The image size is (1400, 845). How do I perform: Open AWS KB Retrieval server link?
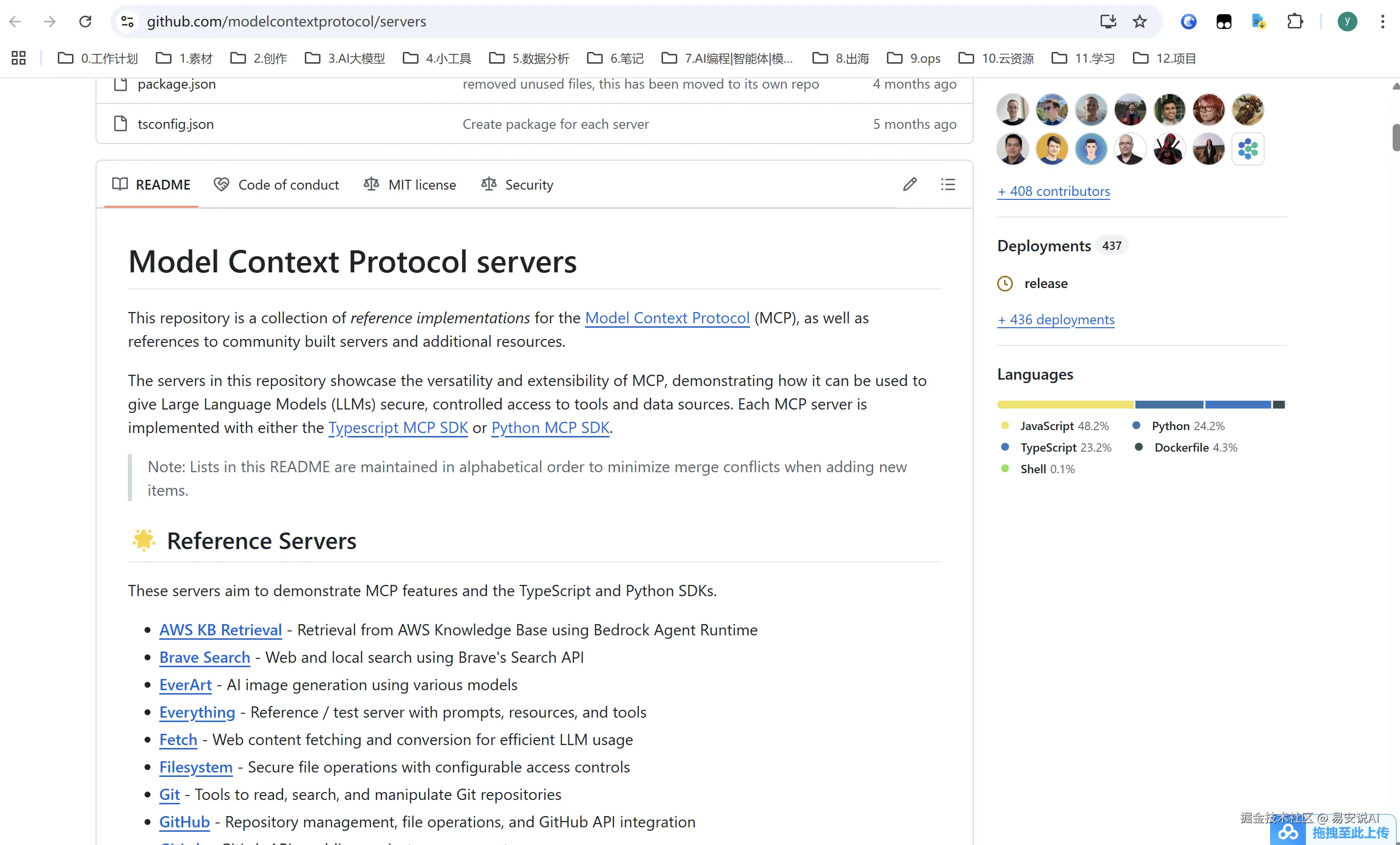click(221, 630)
